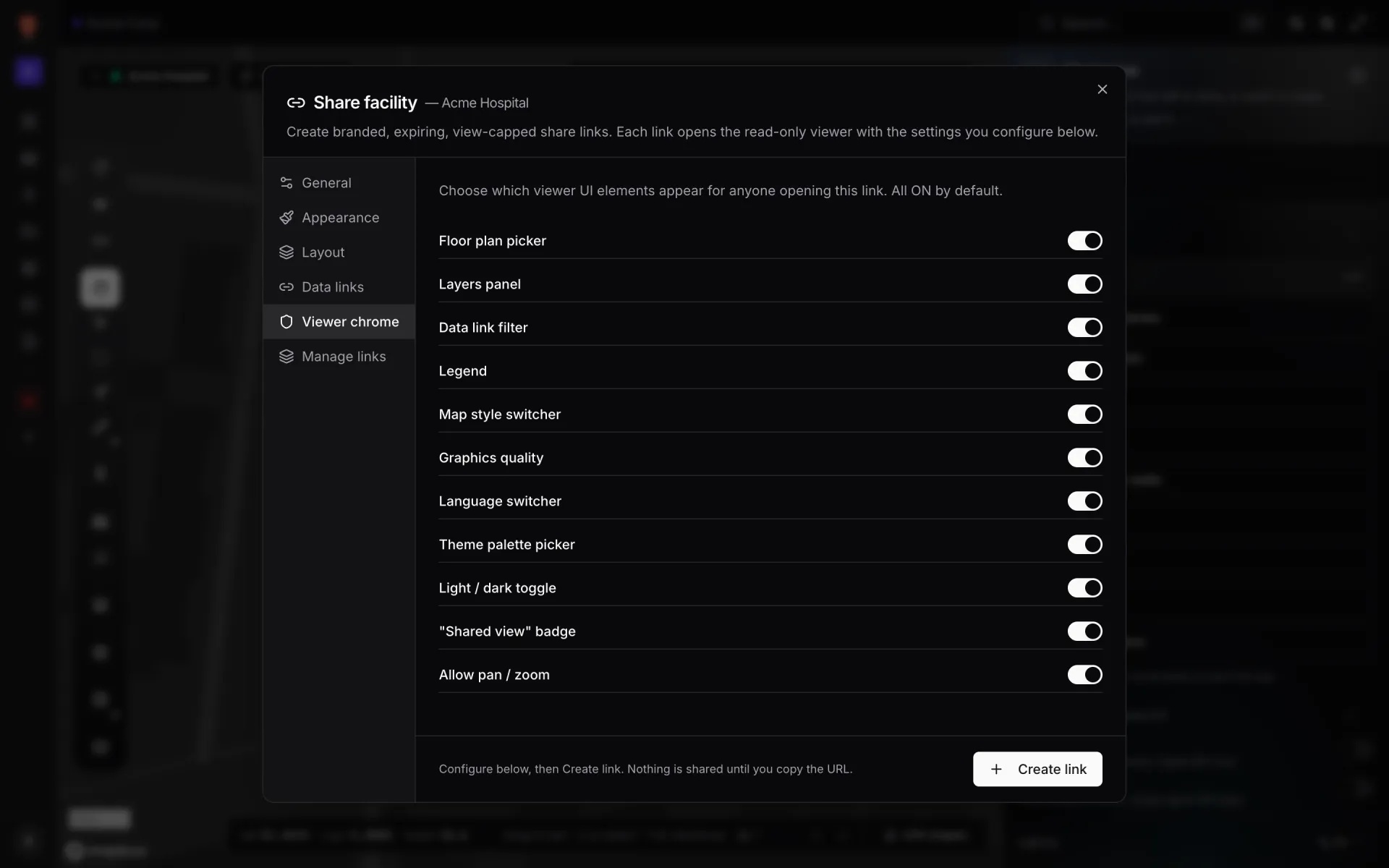Click the 'Nothing is shared until' footer note
The image size is (1389, 868).
click(x=739, y=769)
